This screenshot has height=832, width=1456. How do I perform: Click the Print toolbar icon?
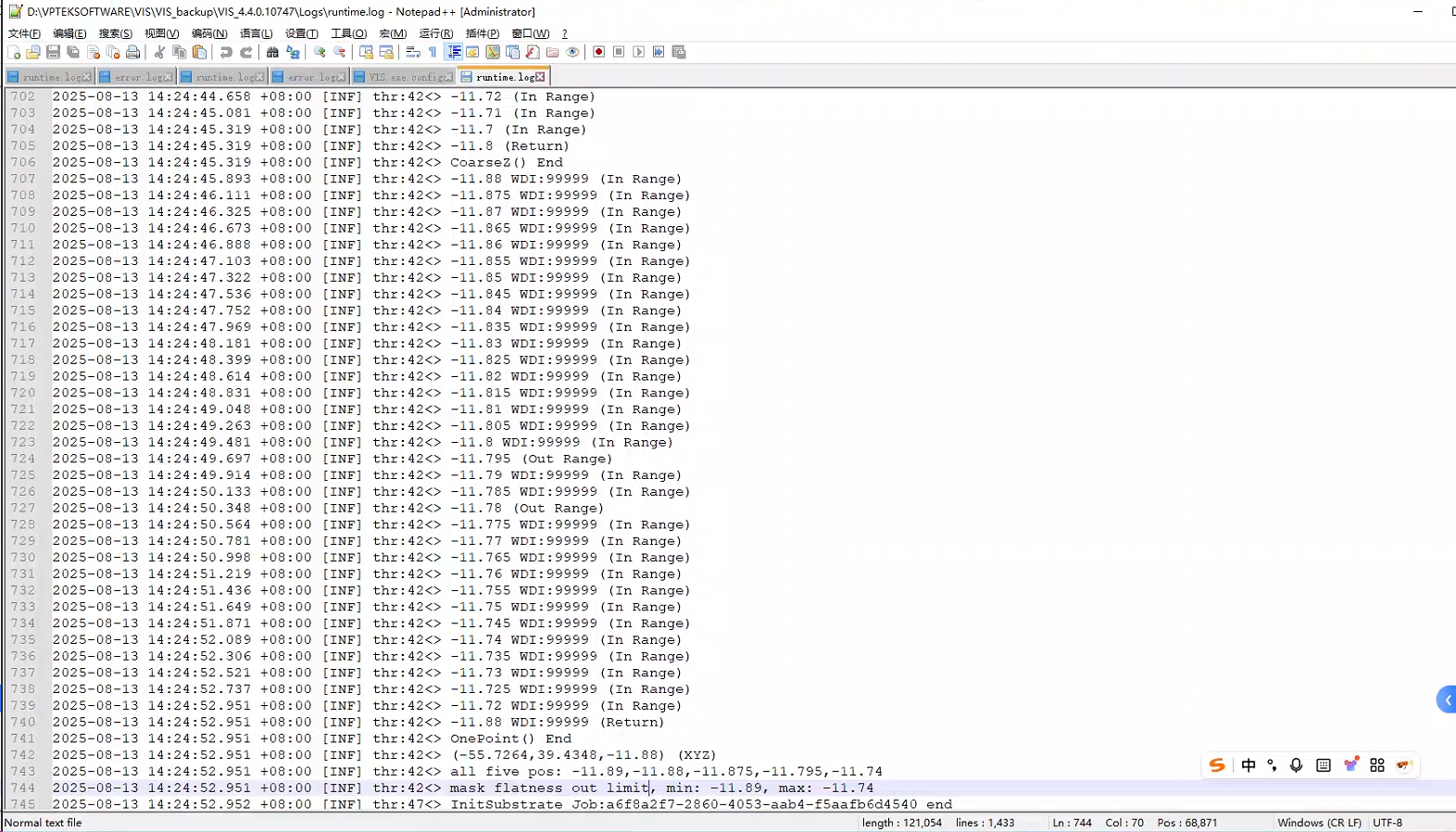[x=133, y=52]
